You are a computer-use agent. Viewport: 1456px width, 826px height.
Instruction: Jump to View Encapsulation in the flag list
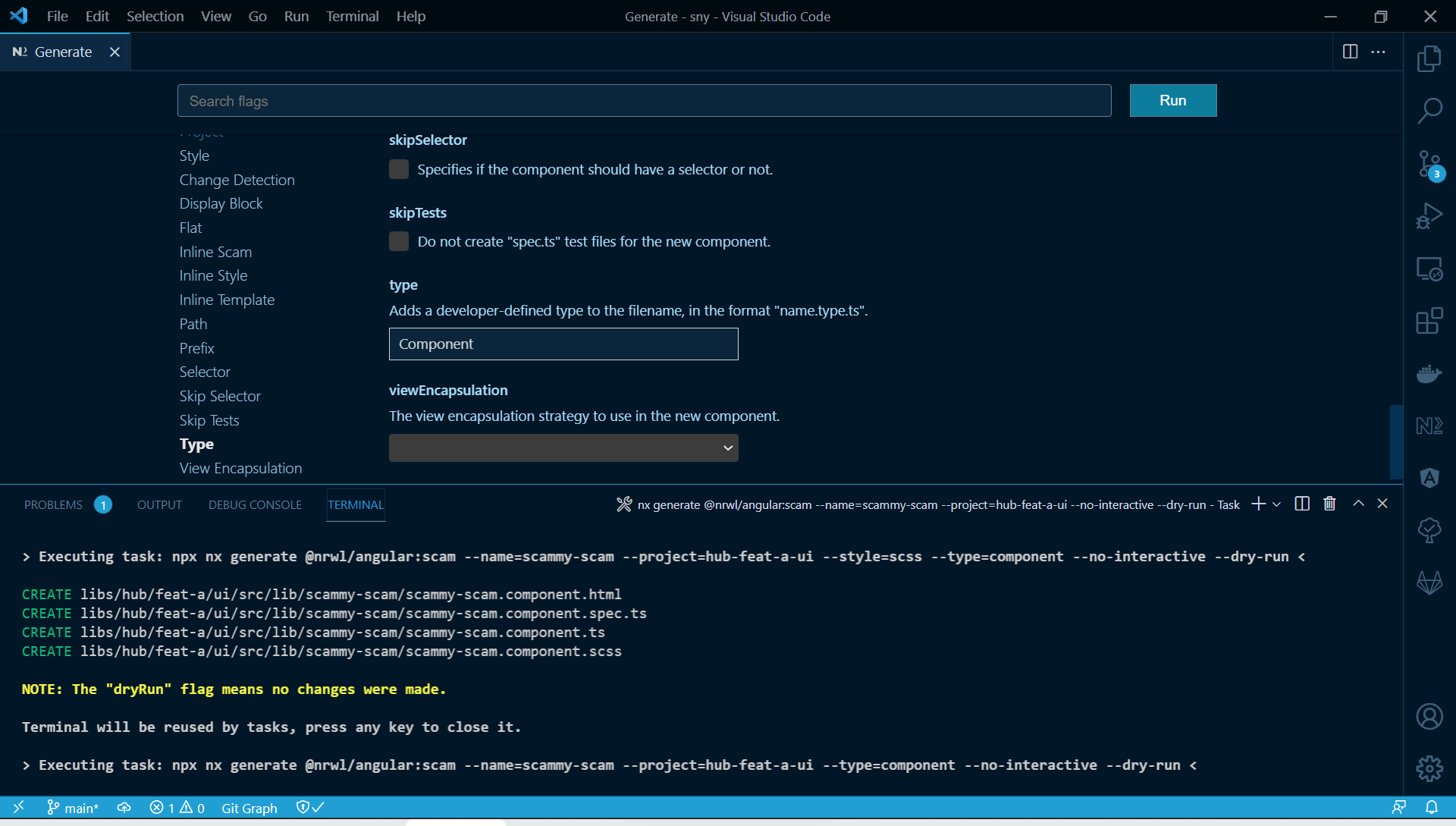(x=240, y=468)
